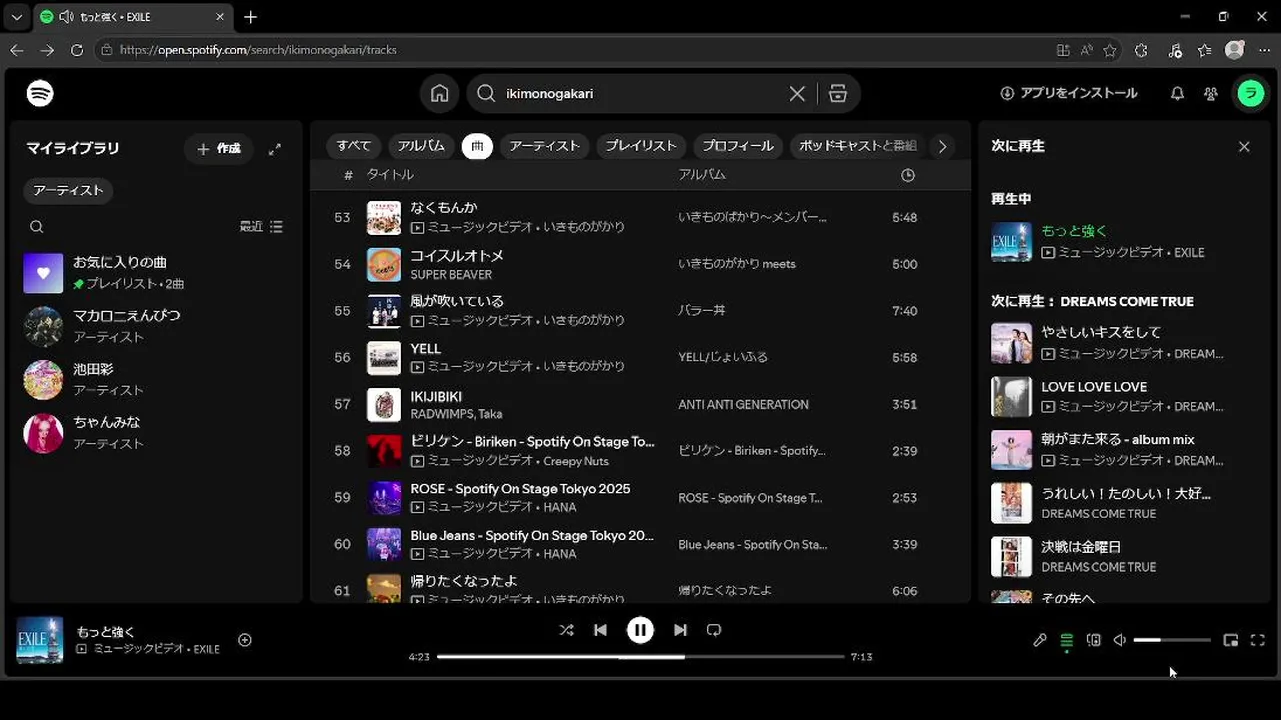Image resolution: width=1281 pixels, height=720 pixels.
Task: Open album link 'ANTI ANTI GENERATION'
Action: point(743,404)
